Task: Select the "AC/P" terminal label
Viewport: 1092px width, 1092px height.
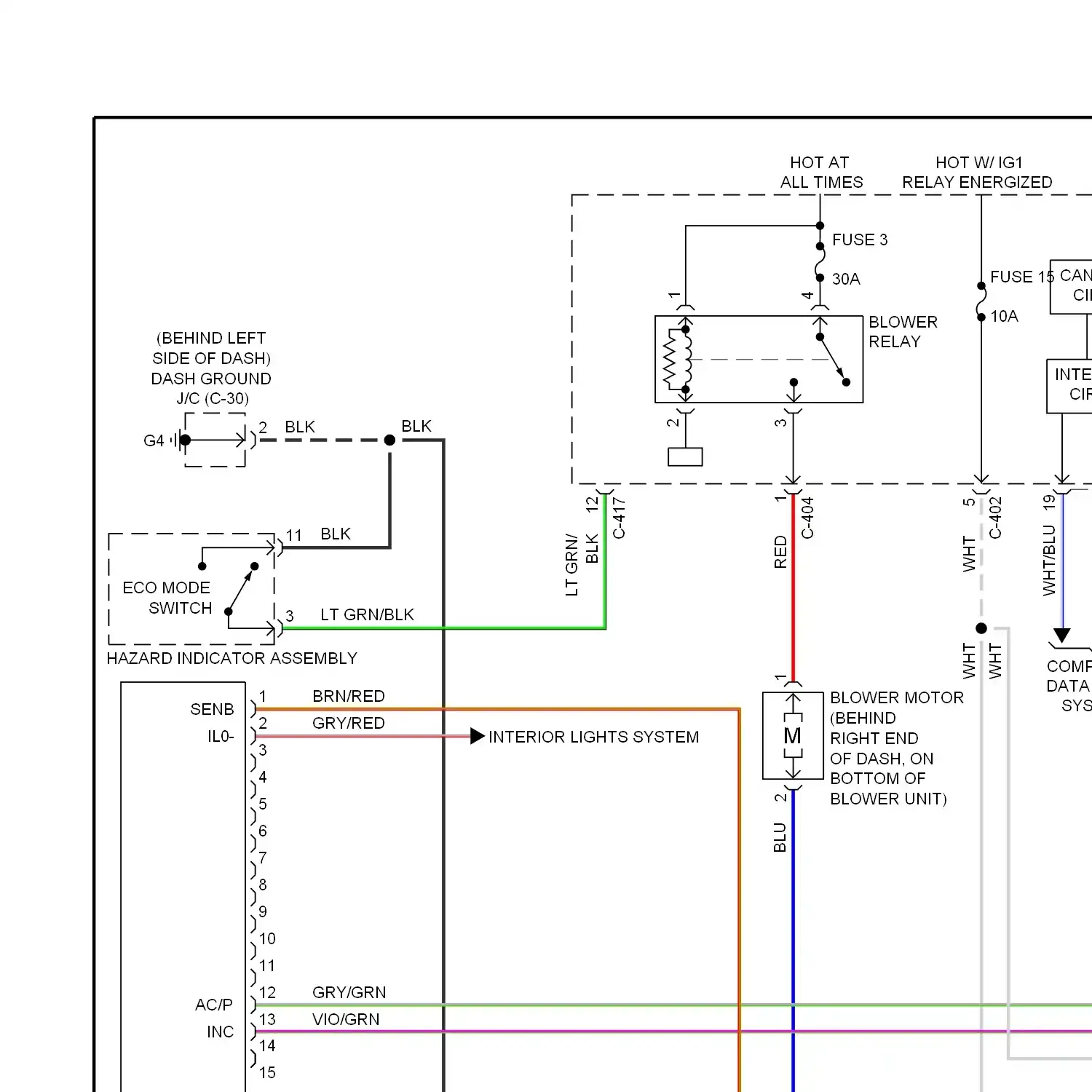Action: pos(214,1005)
